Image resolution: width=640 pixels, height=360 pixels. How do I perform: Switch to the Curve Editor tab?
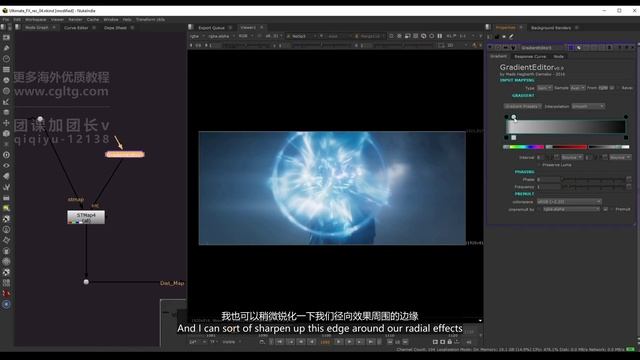click(76, 28)
